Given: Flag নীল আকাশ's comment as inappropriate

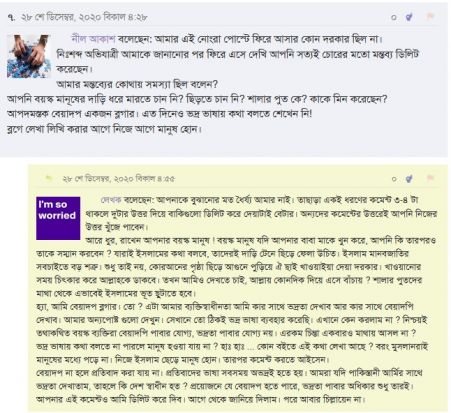Looking at the screenshot, I should pyautogui.click(x=430, y=16).
